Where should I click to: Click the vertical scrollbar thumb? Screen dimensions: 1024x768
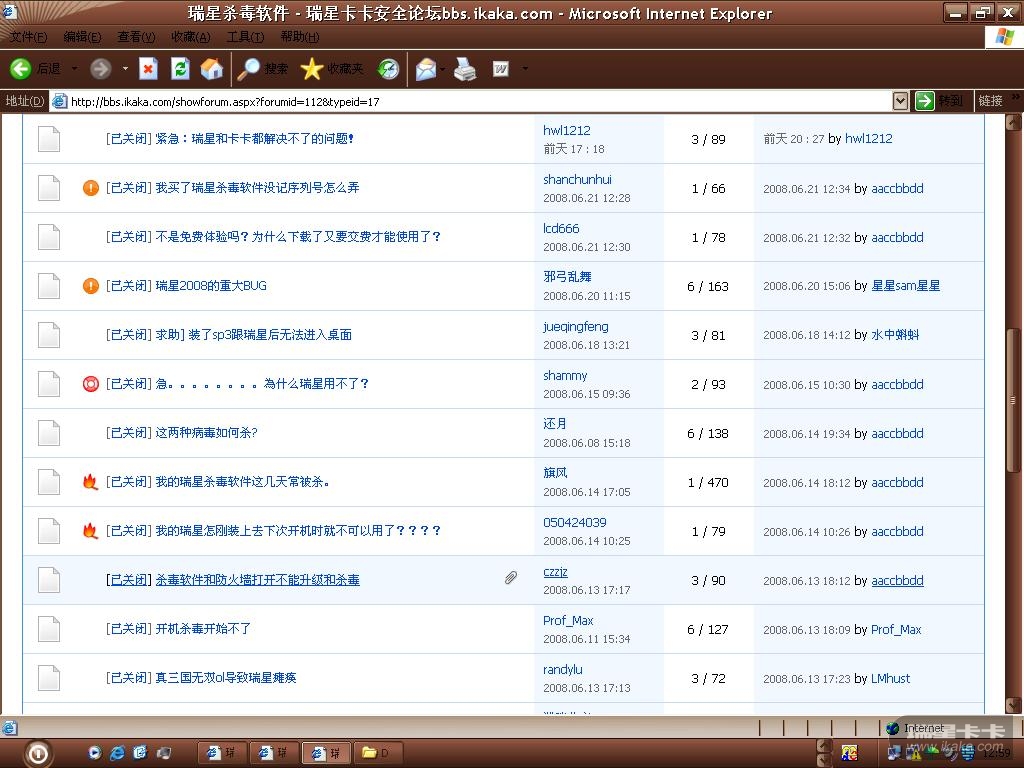pyautogui.click(x=1014, y=400)
